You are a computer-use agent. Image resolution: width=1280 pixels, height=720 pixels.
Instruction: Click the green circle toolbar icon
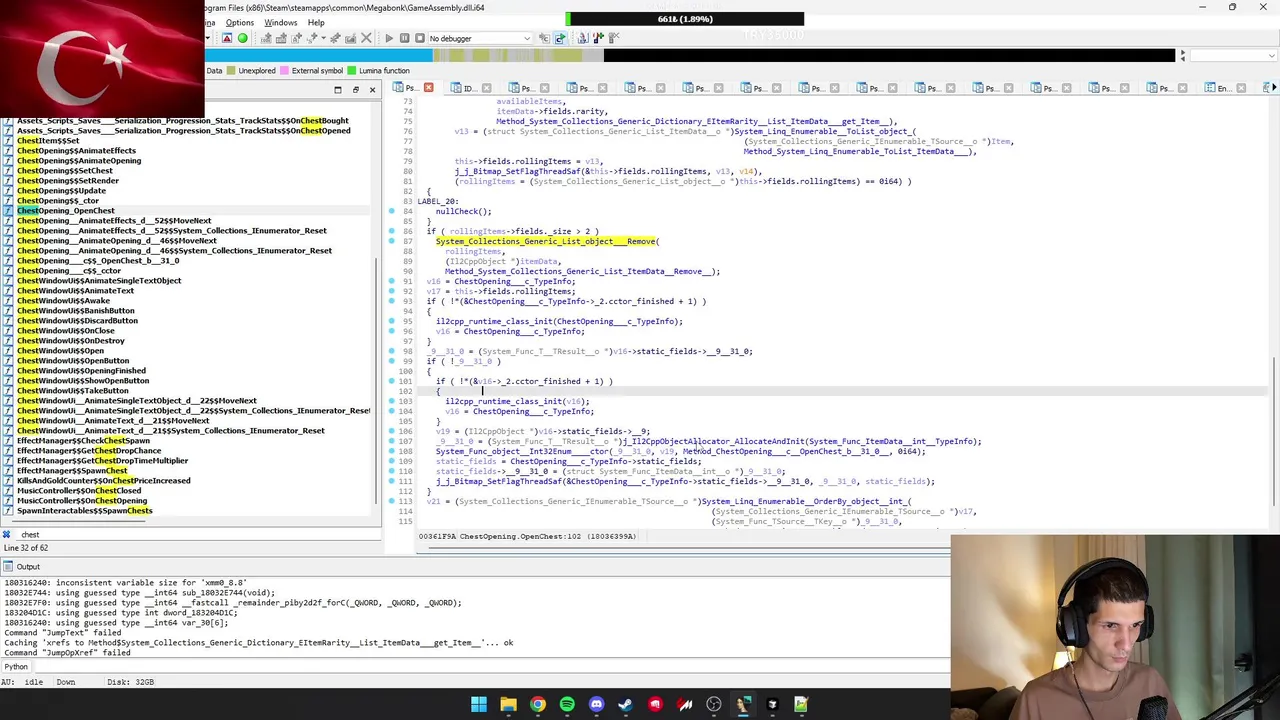click(242, 38)
